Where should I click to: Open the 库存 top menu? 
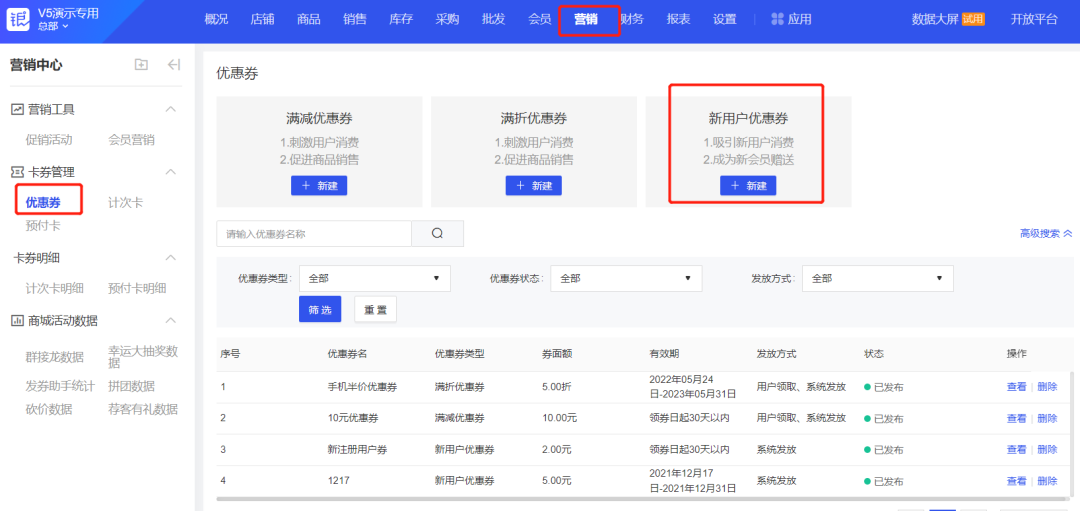pyautogui.click(x=400, y=19)
